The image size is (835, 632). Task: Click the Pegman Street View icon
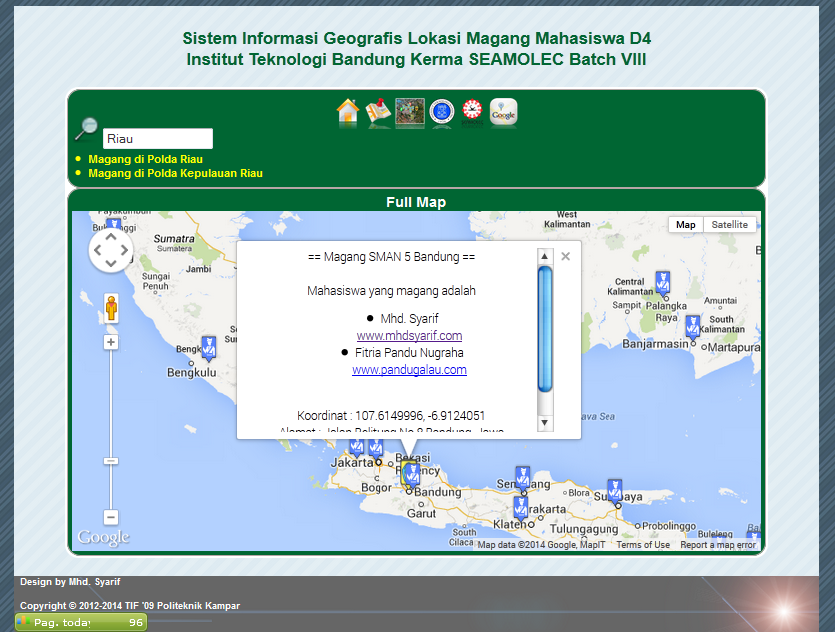point(111,308)
